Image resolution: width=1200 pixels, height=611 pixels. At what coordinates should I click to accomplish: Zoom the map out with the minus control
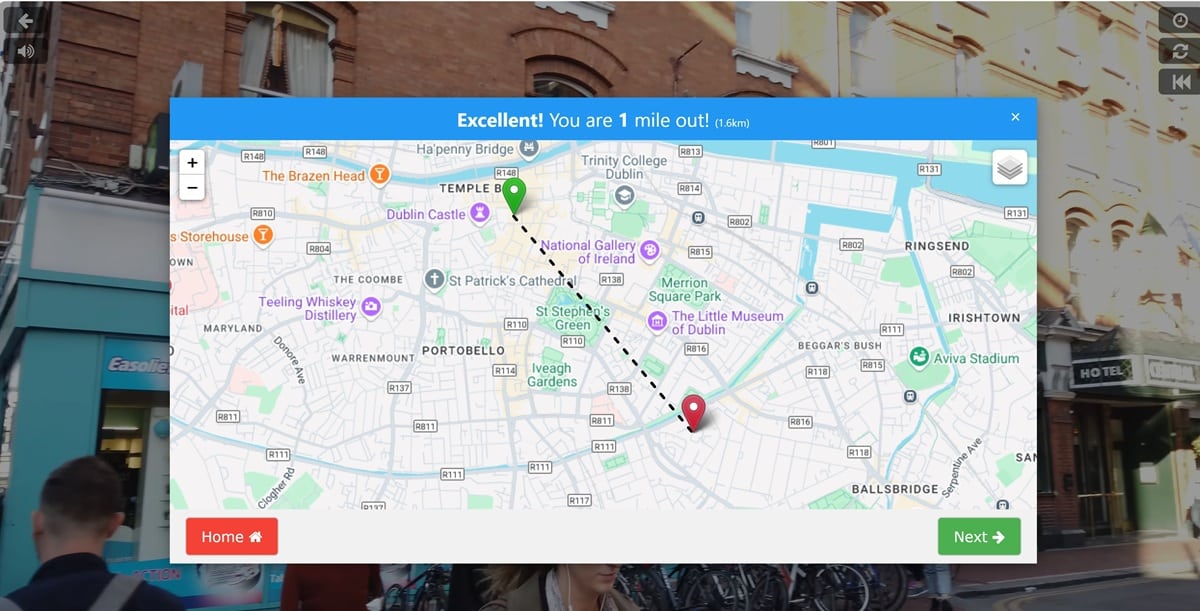coord(192,187)
